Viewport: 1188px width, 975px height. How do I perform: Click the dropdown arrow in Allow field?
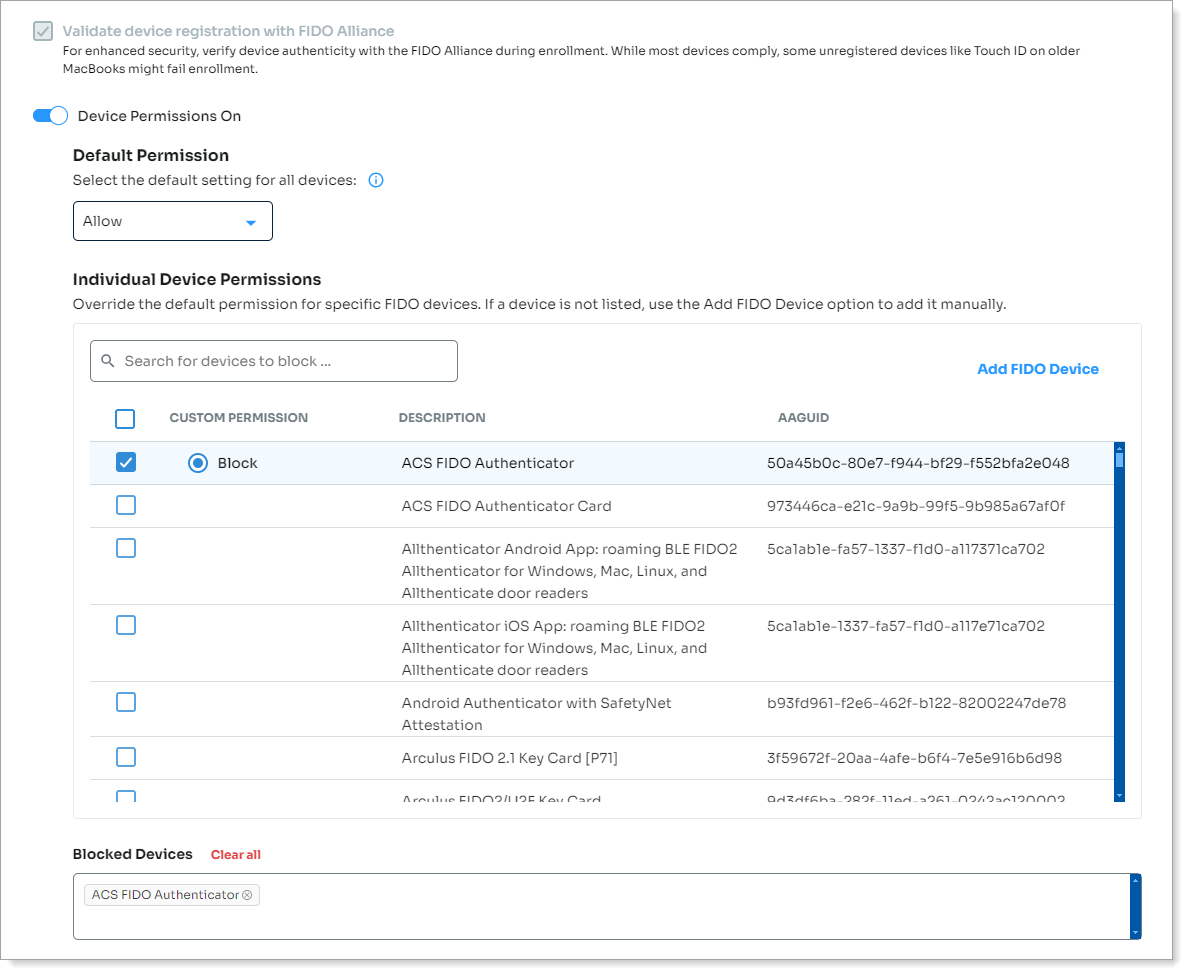coord(251,223)
